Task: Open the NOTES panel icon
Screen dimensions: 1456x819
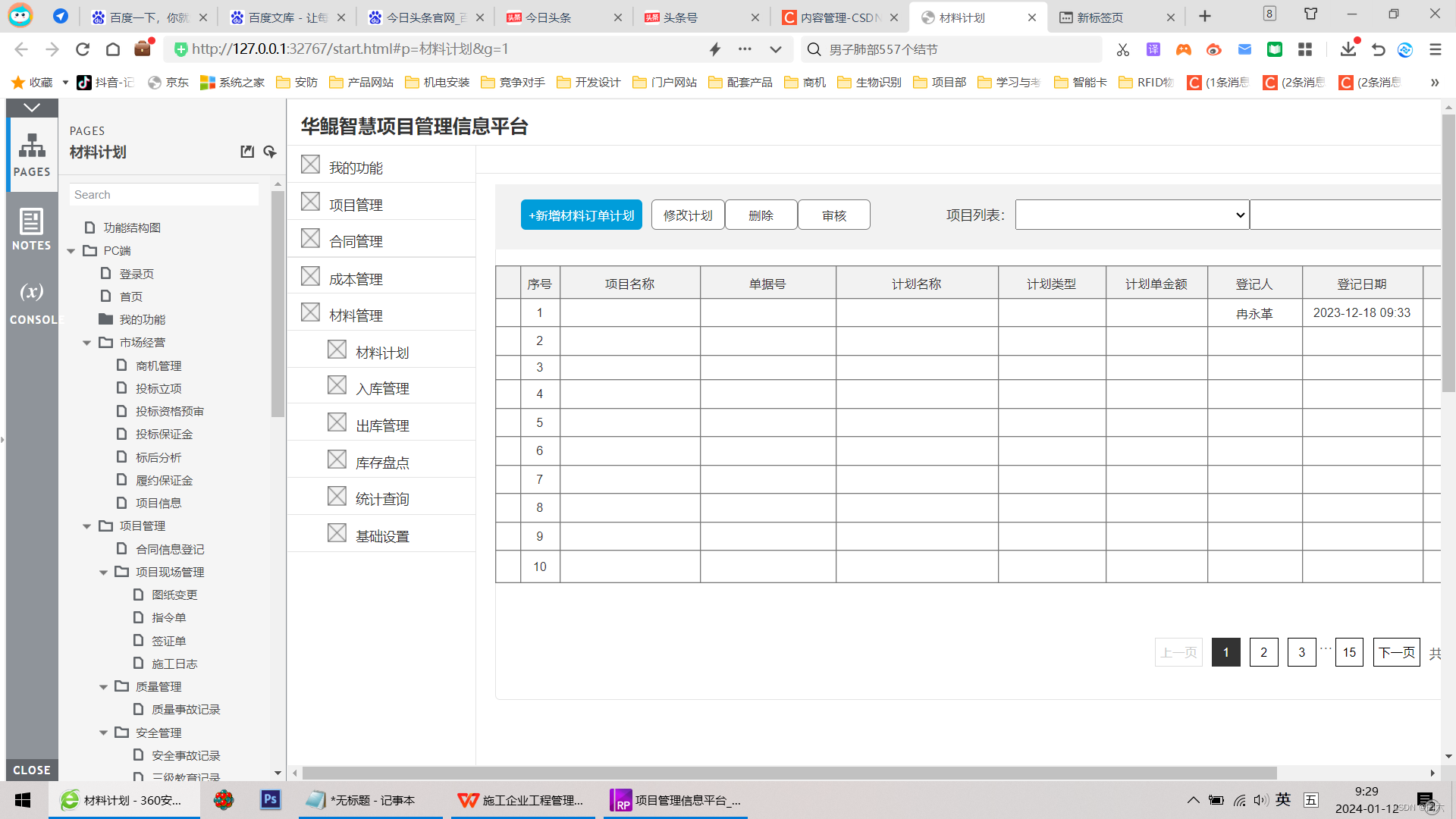Action: [x=31, y=228]
